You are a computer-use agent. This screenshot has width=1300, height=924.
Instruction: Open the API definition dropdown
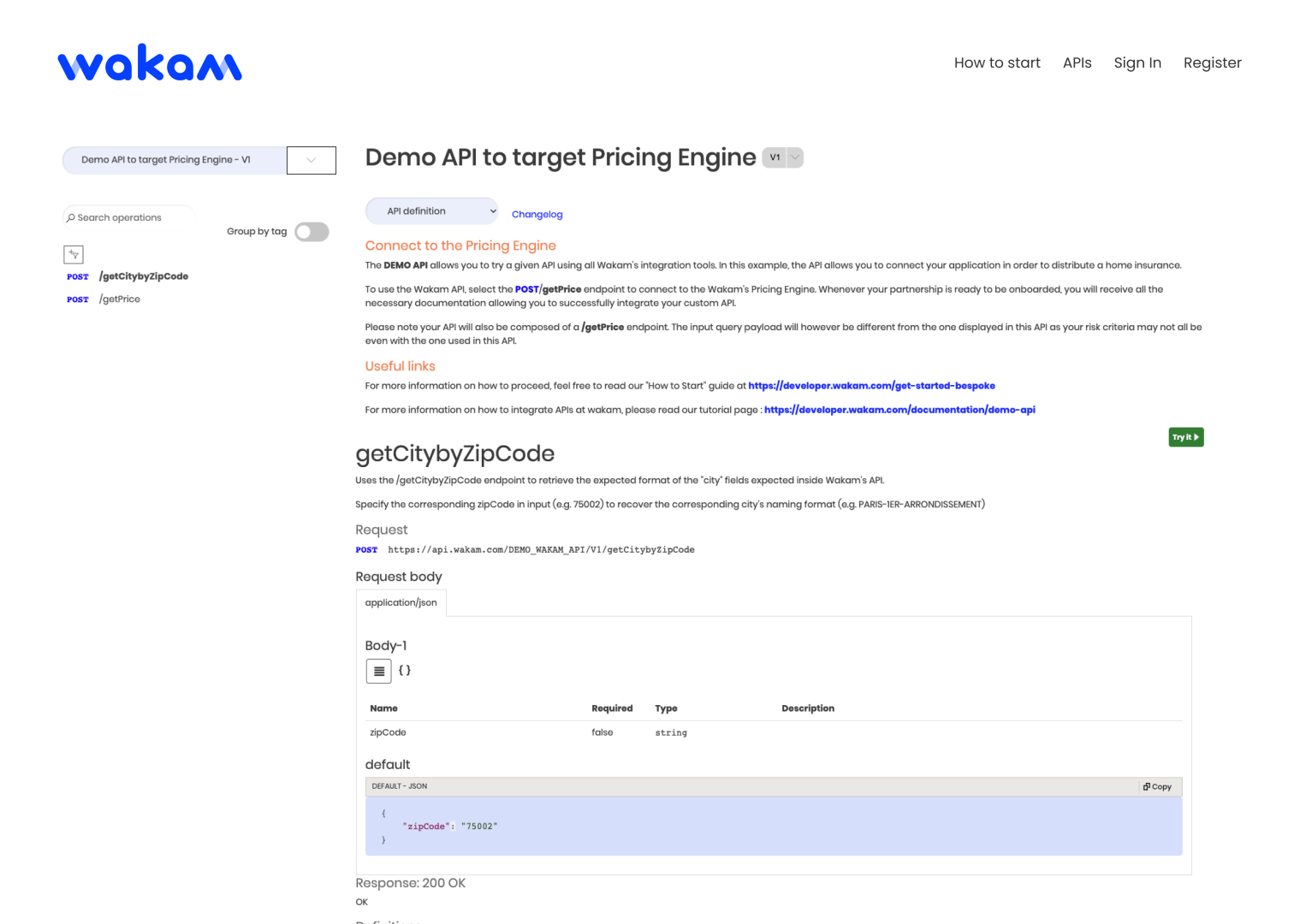click(x=431, y=210)
